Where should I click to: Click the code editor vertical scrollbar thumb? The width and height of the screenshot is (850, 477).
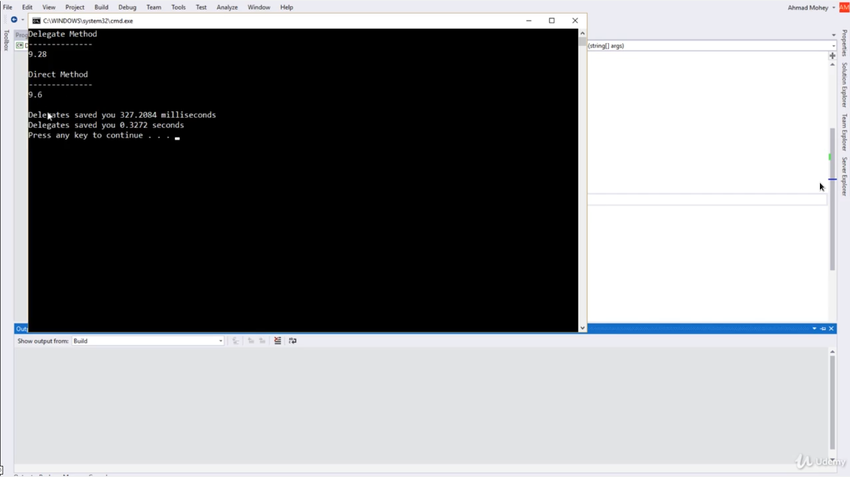point(832,199)
